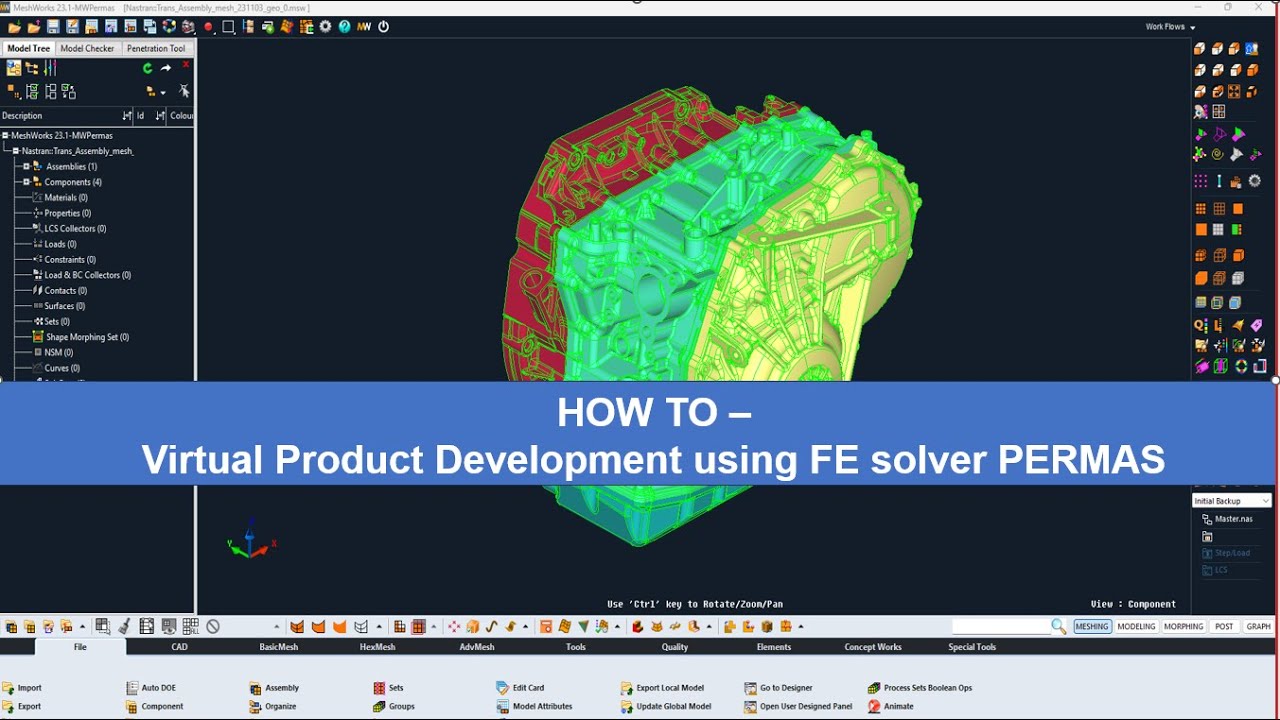1280x720 pixels.
Task: Click the Animate red icon
Action: click(875, 706)
